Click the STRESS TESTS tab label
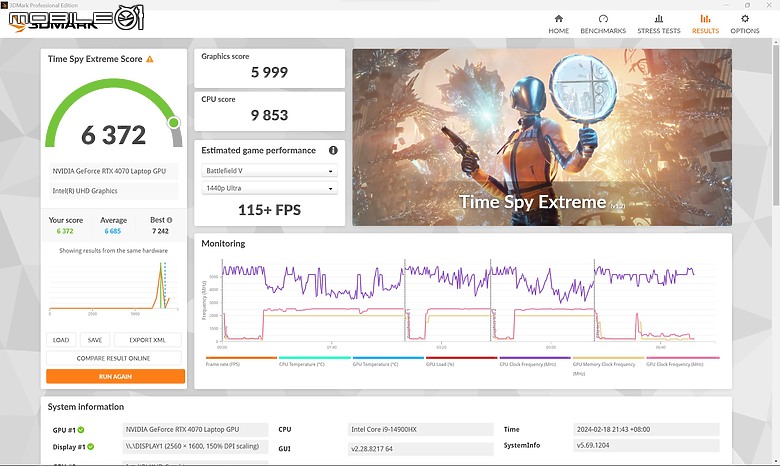The image size is (780, 466). point(659,30)
